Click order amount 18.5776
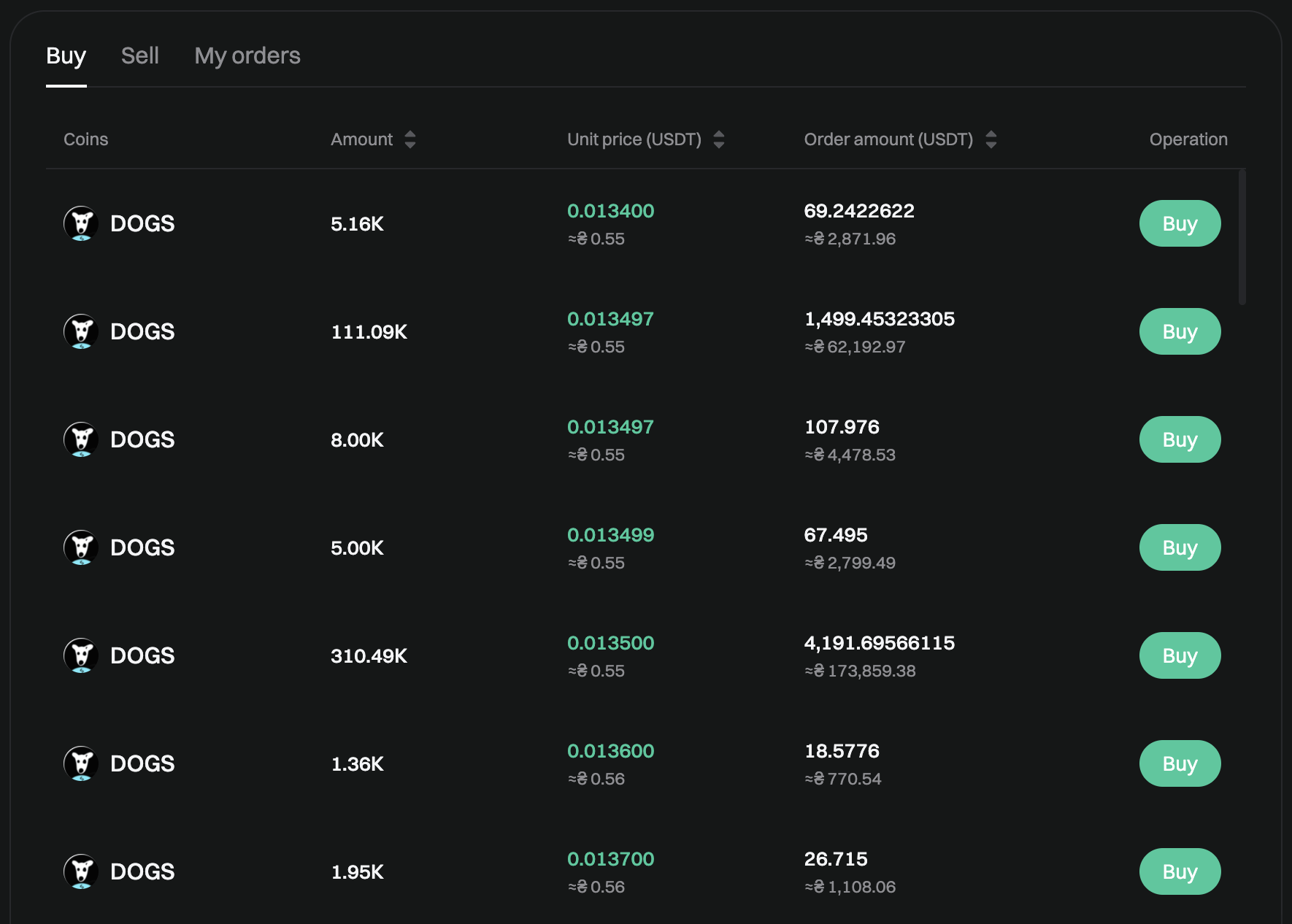This screenshot has height=924, width=1292. [x=842, y=751]
